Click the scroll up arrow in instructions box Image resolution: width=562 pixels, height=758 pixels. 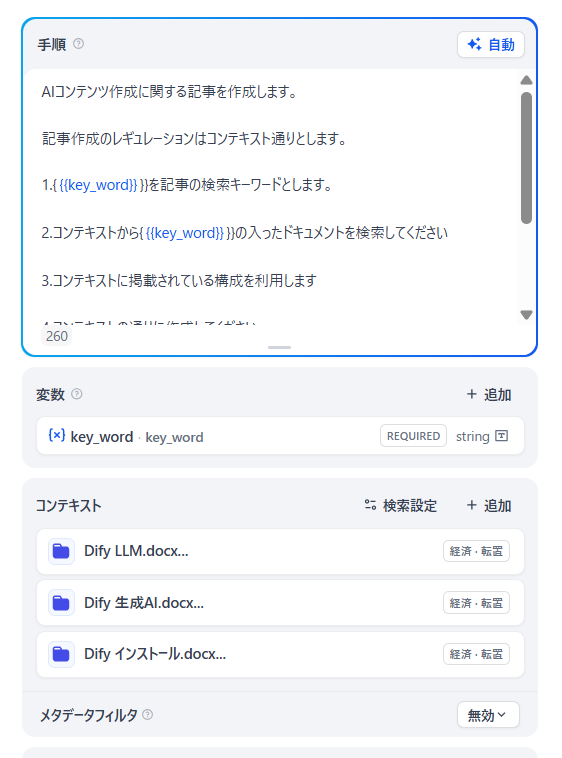526,80
